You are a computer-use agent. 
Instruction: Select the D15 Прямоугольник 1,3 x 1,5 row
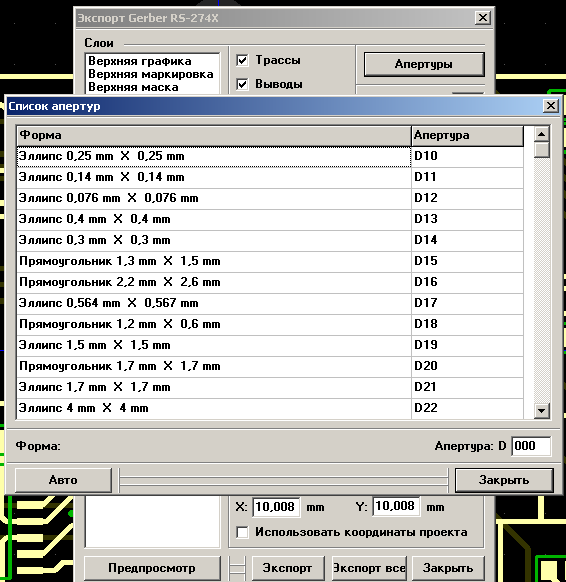(x=270, y=262)
